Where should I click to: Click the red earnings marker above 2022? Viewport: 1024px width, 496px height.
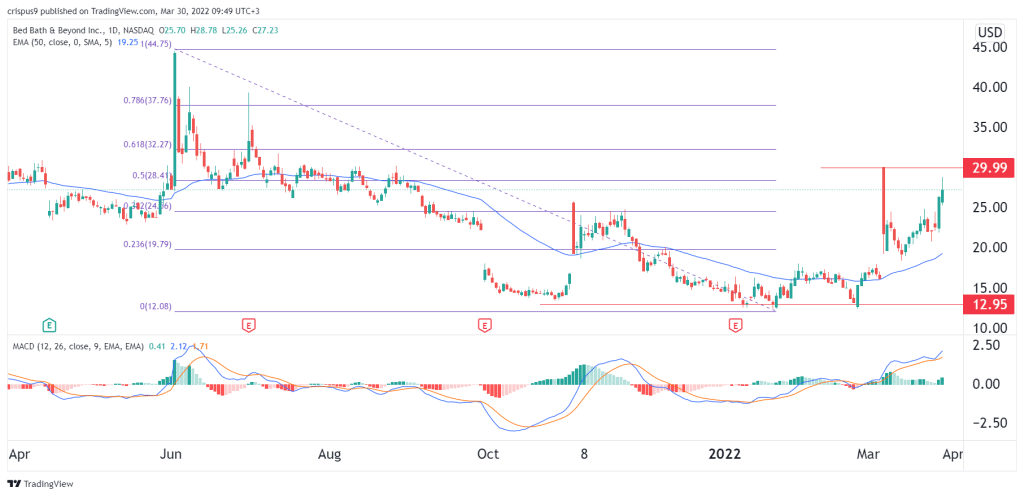click(x=737, y=324)
